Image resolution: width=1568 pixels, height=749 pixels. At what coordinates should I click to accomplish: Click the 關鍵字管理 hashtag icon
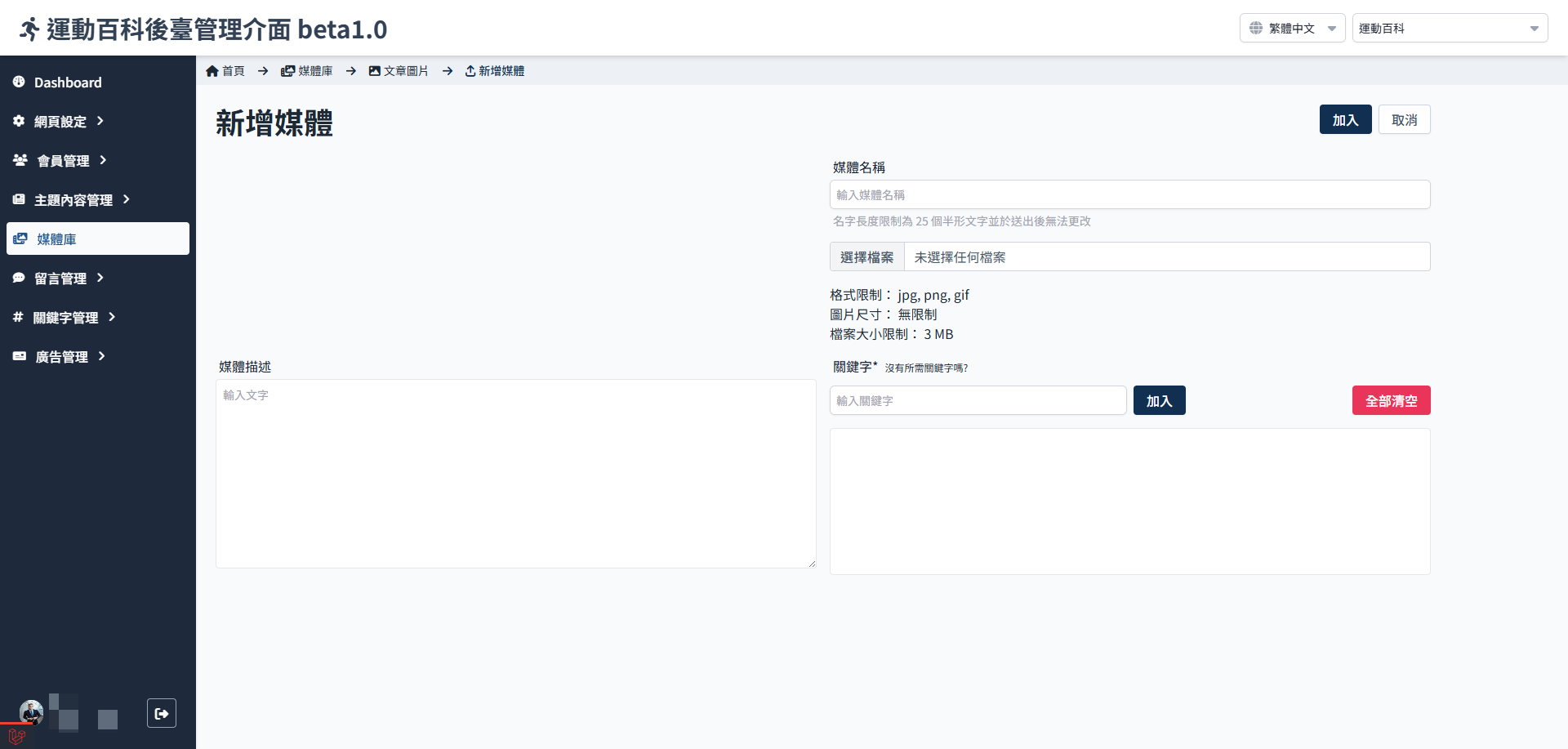pyautogui.click(x=18, y=317)
